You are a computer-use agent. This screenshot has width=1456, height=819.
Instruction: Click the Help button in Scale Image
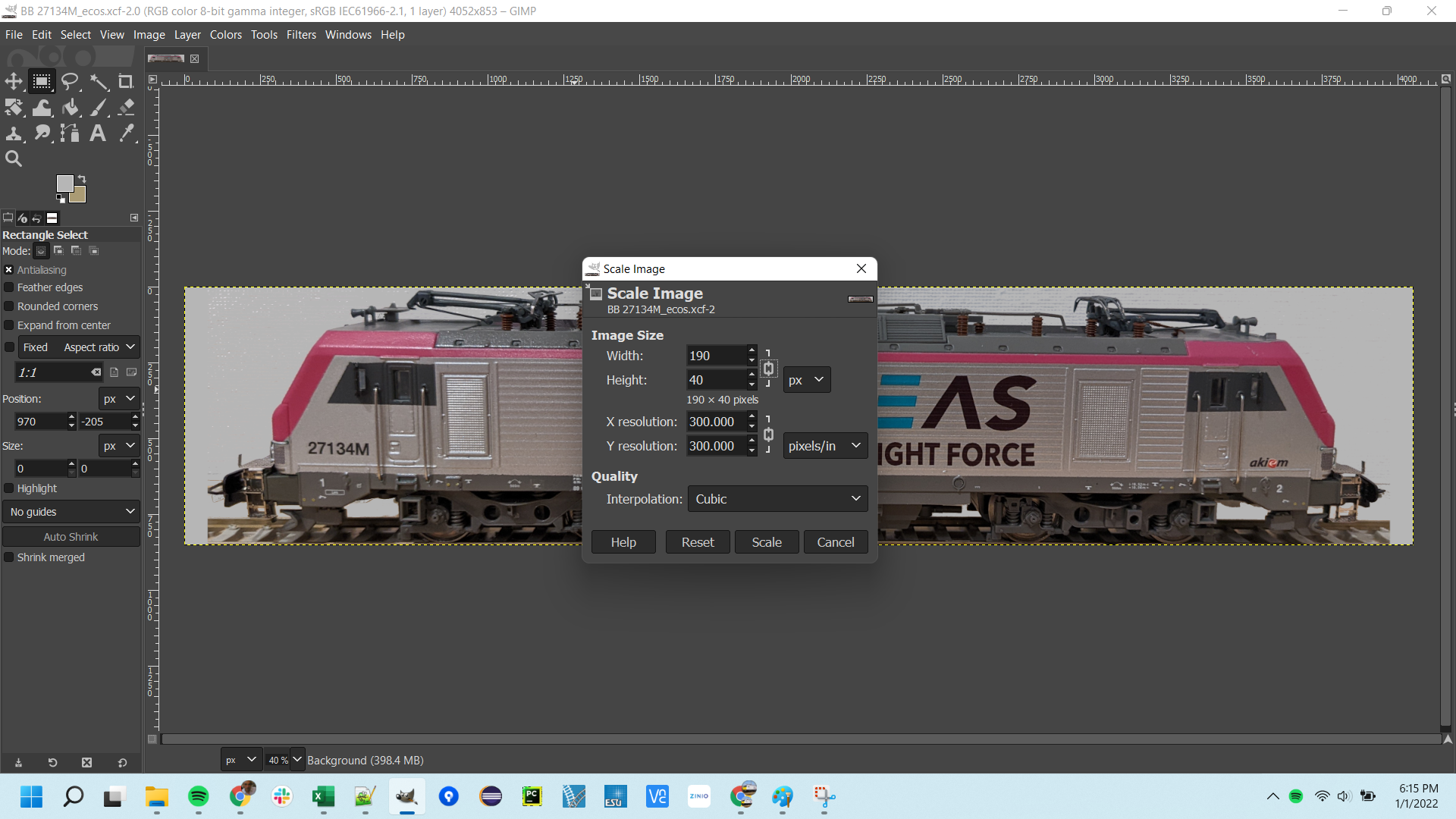click(x=623, y=542)
